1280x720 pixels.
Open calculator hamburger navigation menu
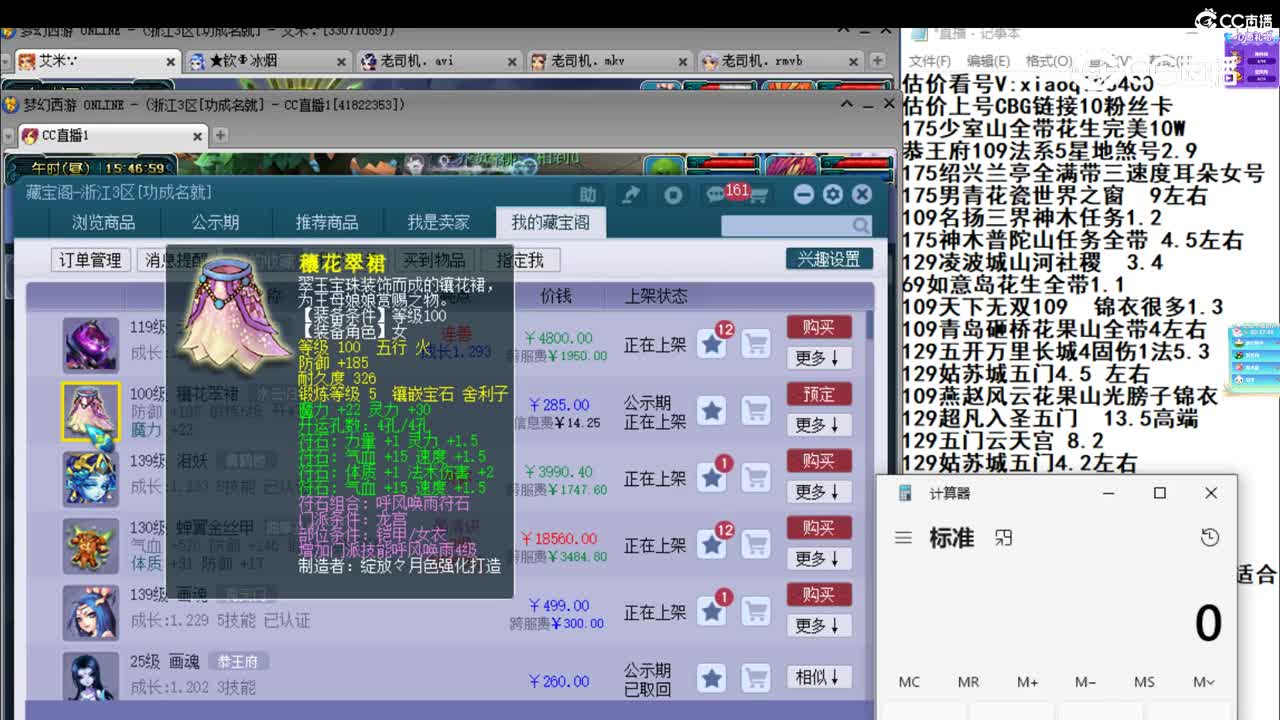(x=903, y=538)
